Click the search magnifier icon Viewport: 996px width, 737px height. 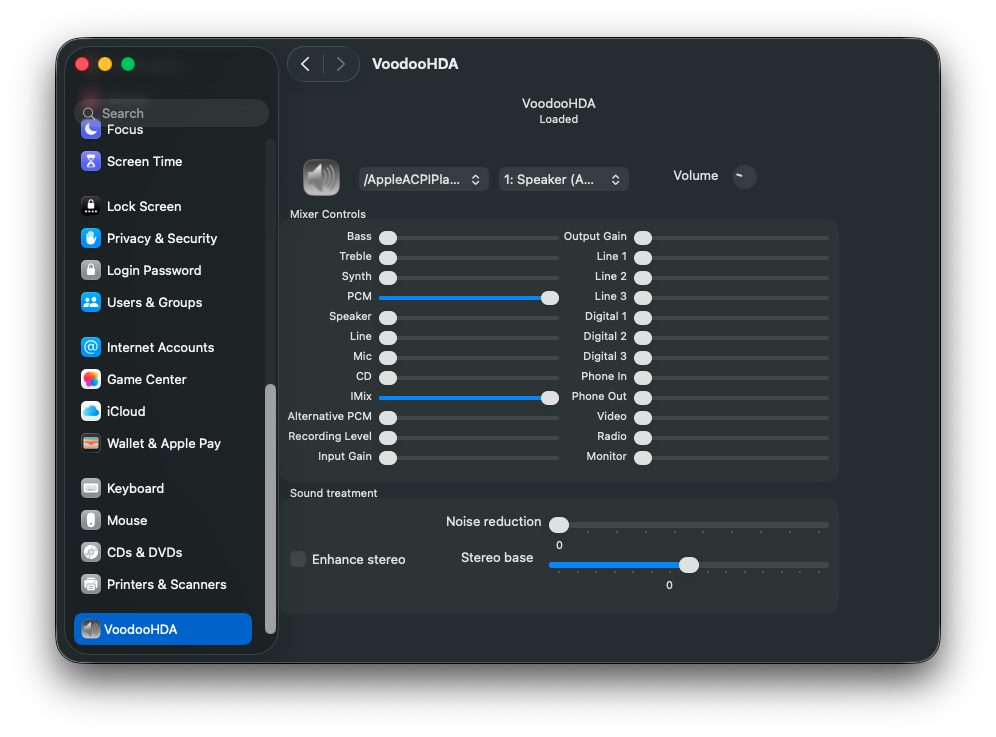[89, 114]
